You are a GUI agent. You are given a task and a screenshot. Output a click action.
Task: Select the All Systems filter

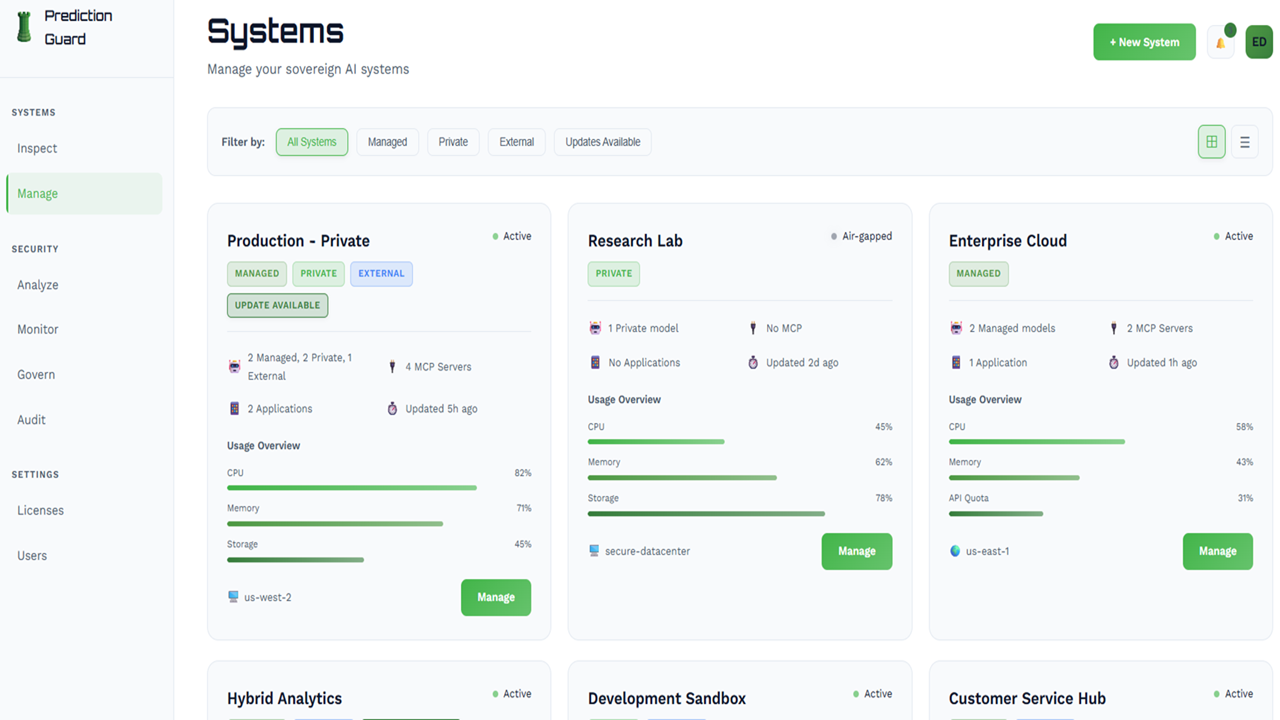click(x=312, y=142)
